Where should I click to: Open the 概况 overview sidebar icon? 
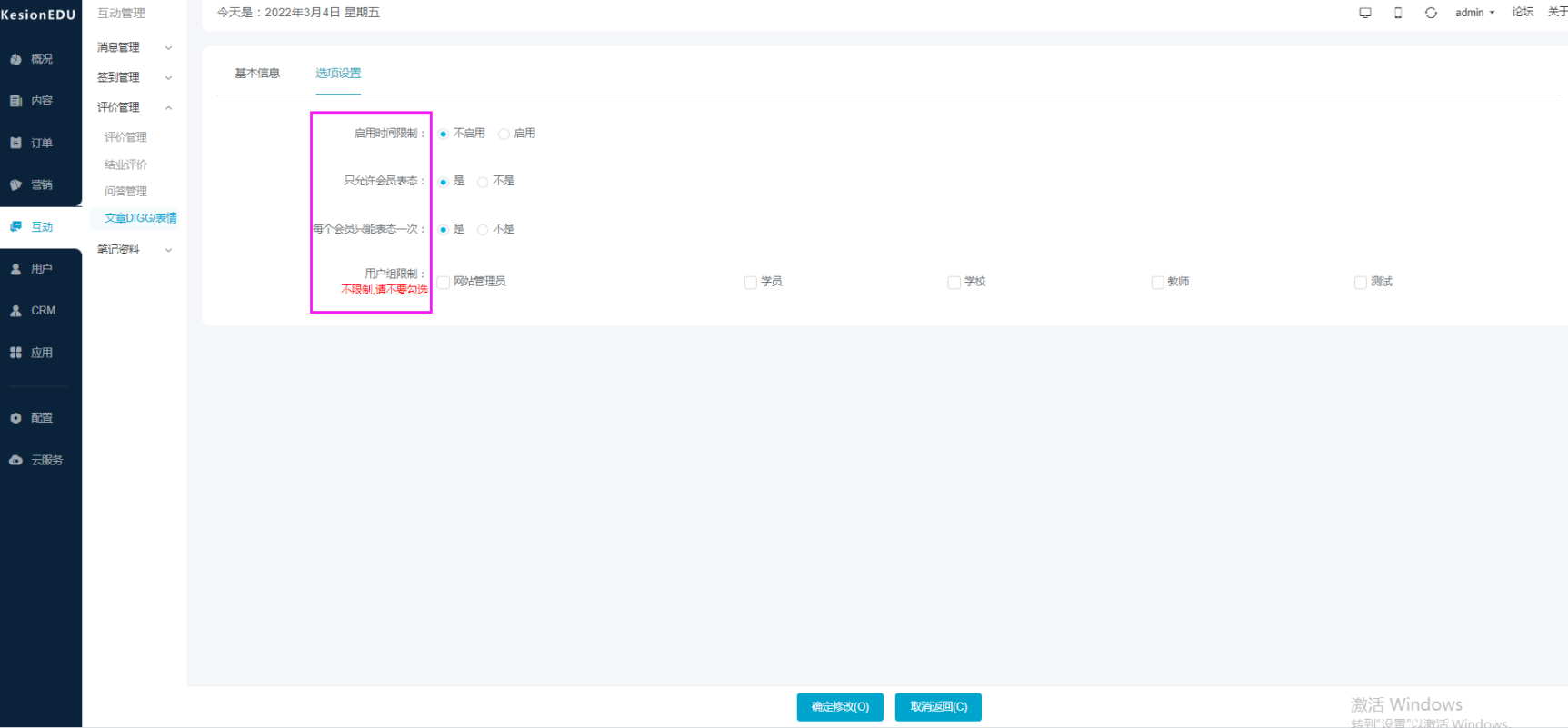click(16, 59)
